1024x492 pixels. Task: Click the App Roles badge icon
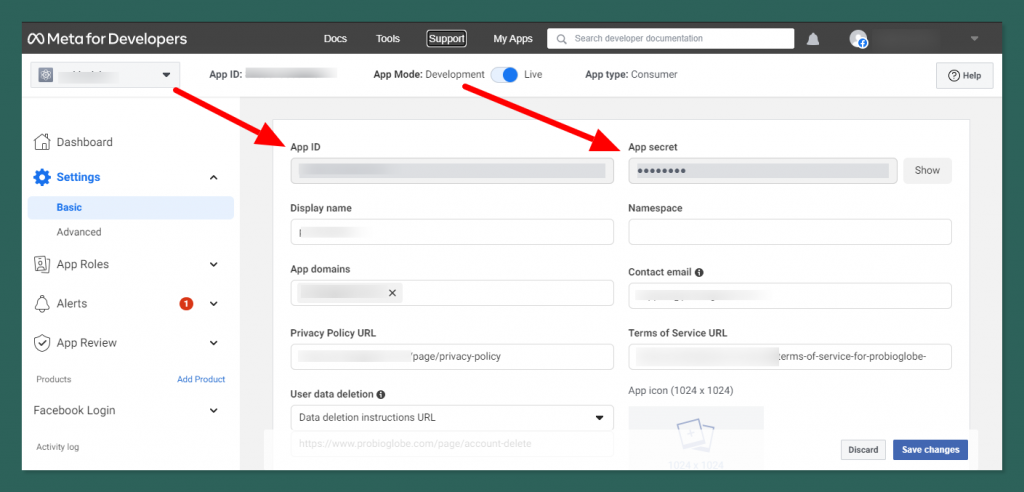[42, 264]
